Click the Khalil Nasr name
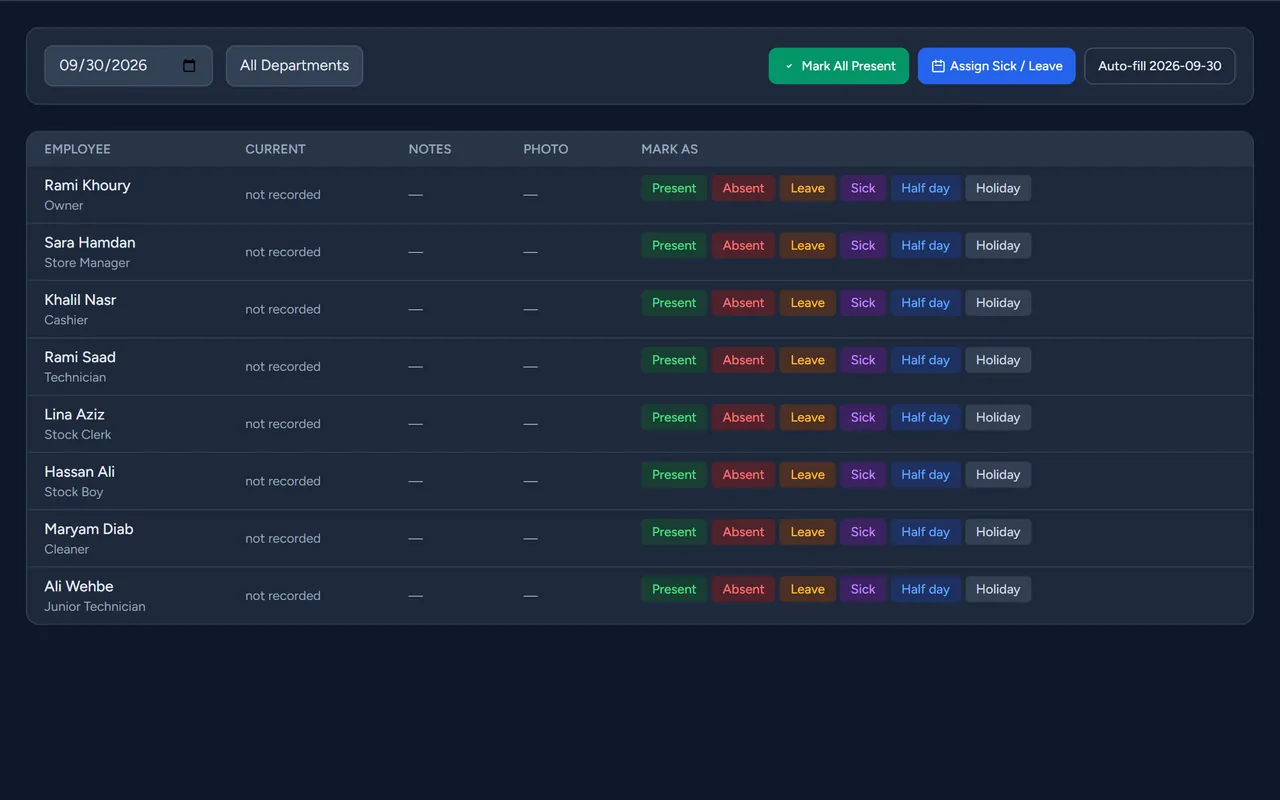The width and height of the screenshot is (1280, 800). pyautogui.click(x=80, y=300)
